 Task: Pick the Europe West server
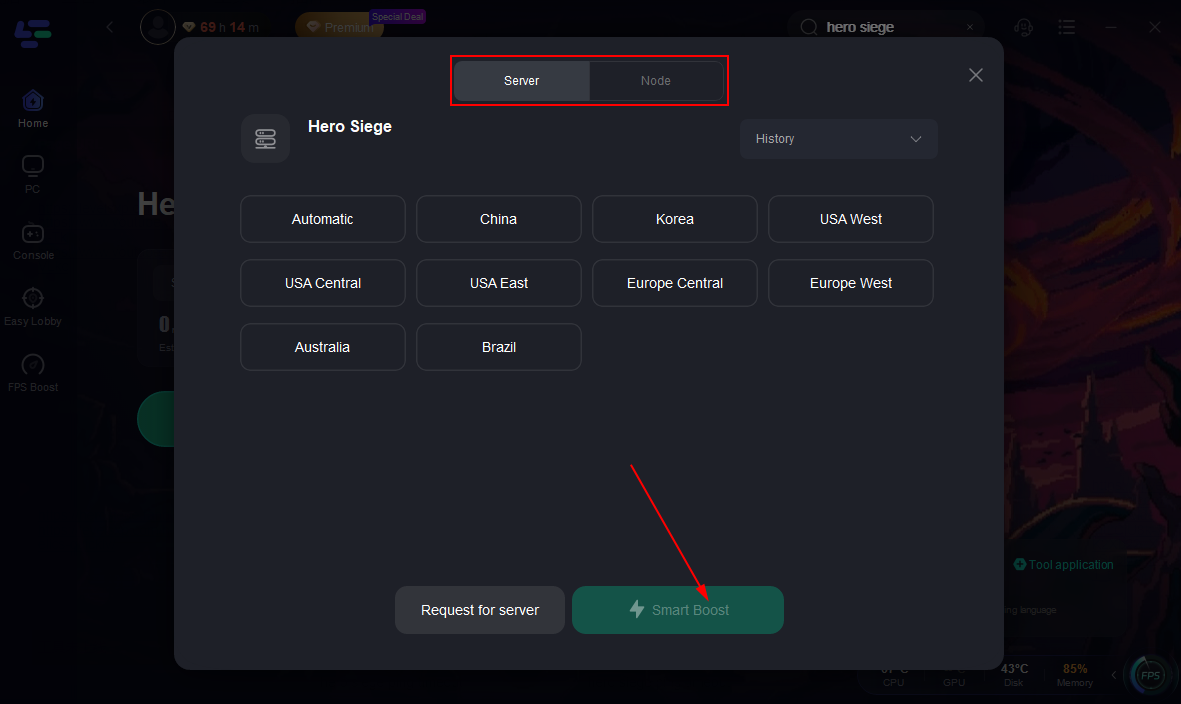(850, 283)
